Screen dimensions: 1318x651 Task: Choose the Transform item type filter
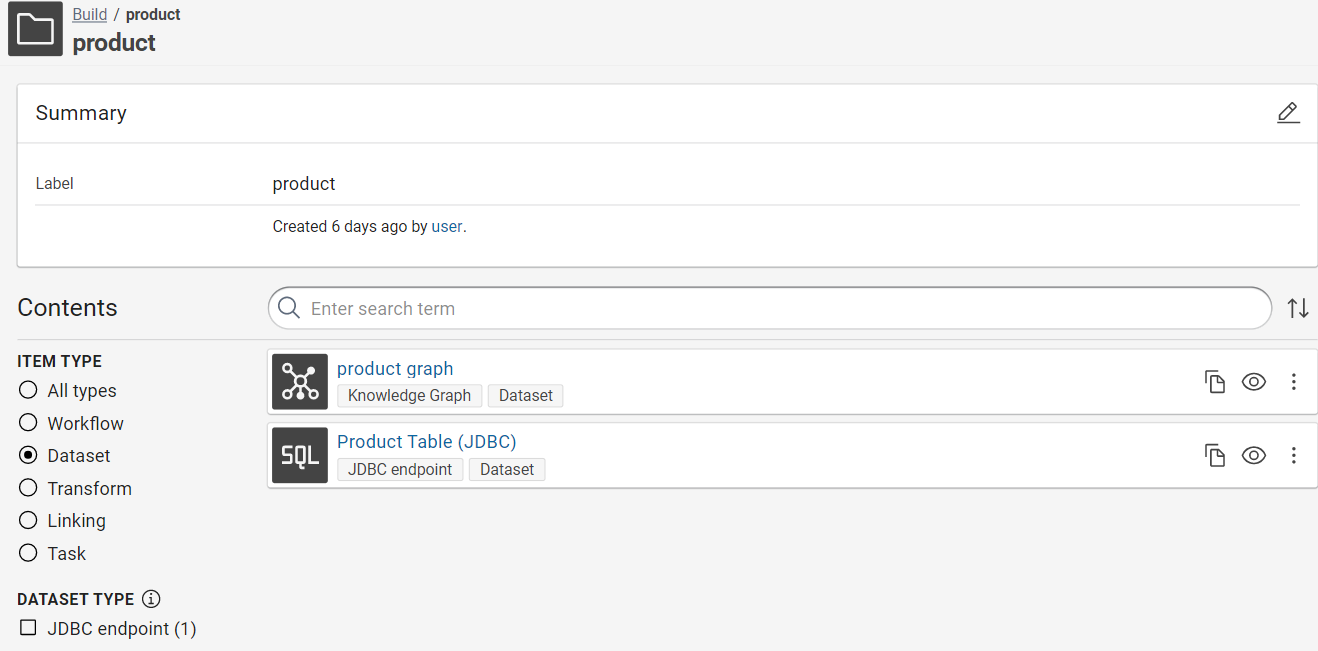tap(28, 488)
